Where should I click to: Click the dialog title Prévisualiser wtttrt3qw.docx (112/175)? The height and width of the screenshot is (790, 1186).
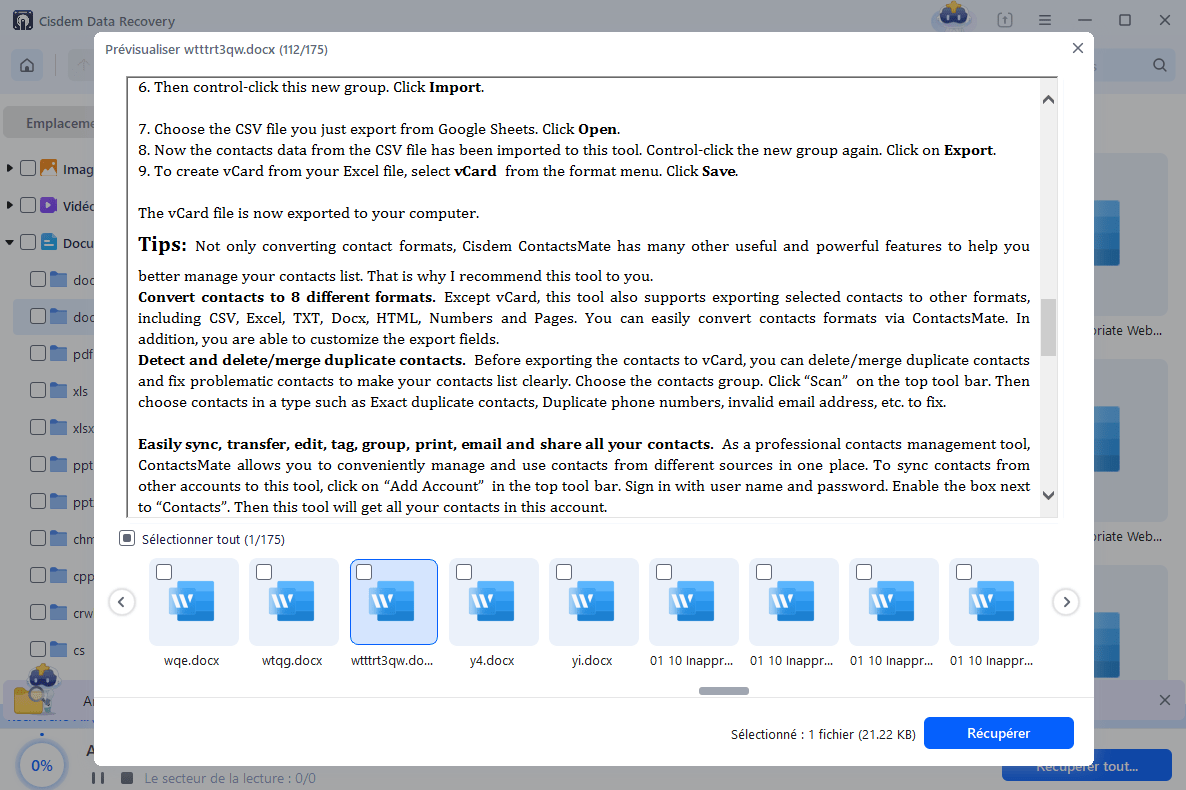tap(216, 49)
